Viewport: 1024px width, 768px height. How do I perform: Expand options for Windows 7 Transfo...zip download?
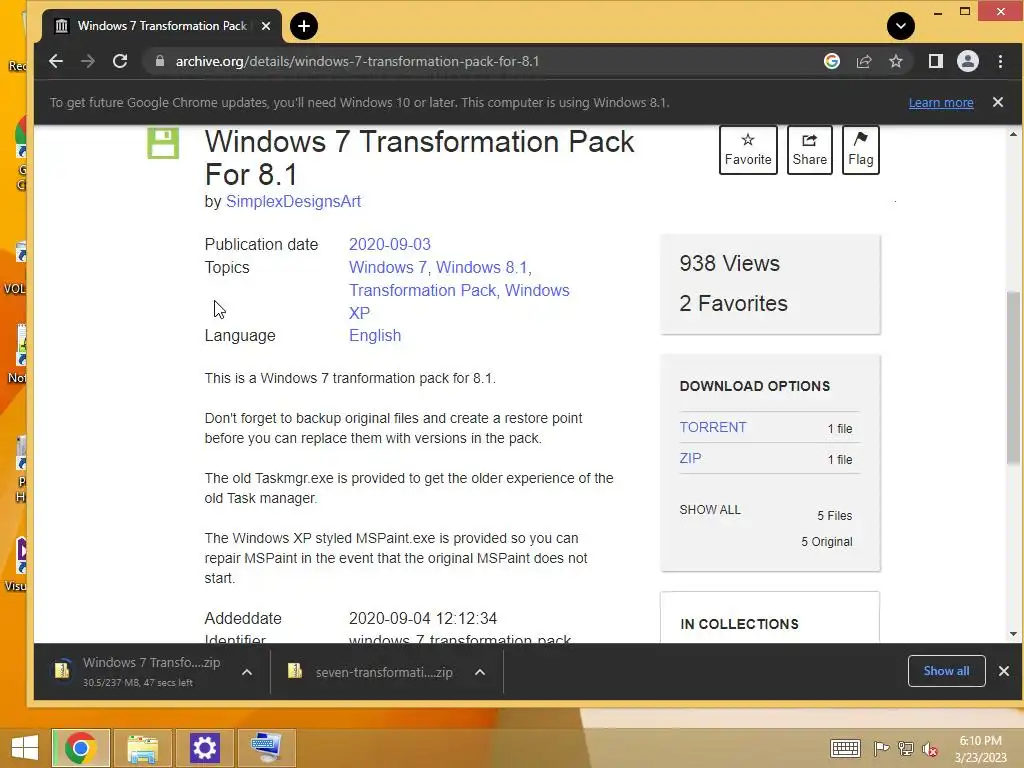[x=247, y=672]
